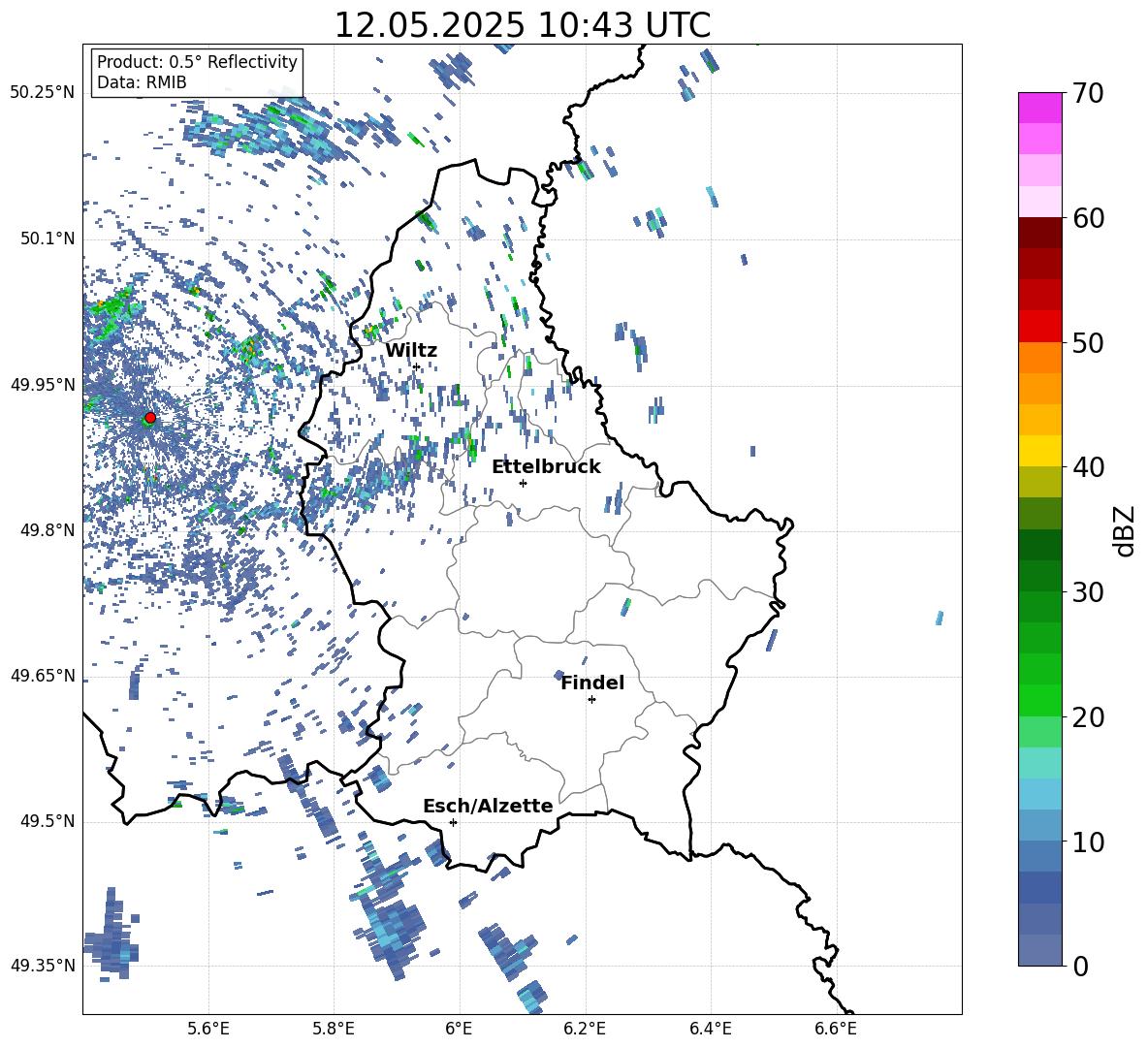Click the 0 tick label on colorbar
Viewport: 1148px width, 1048px height.
(1079, 966)
